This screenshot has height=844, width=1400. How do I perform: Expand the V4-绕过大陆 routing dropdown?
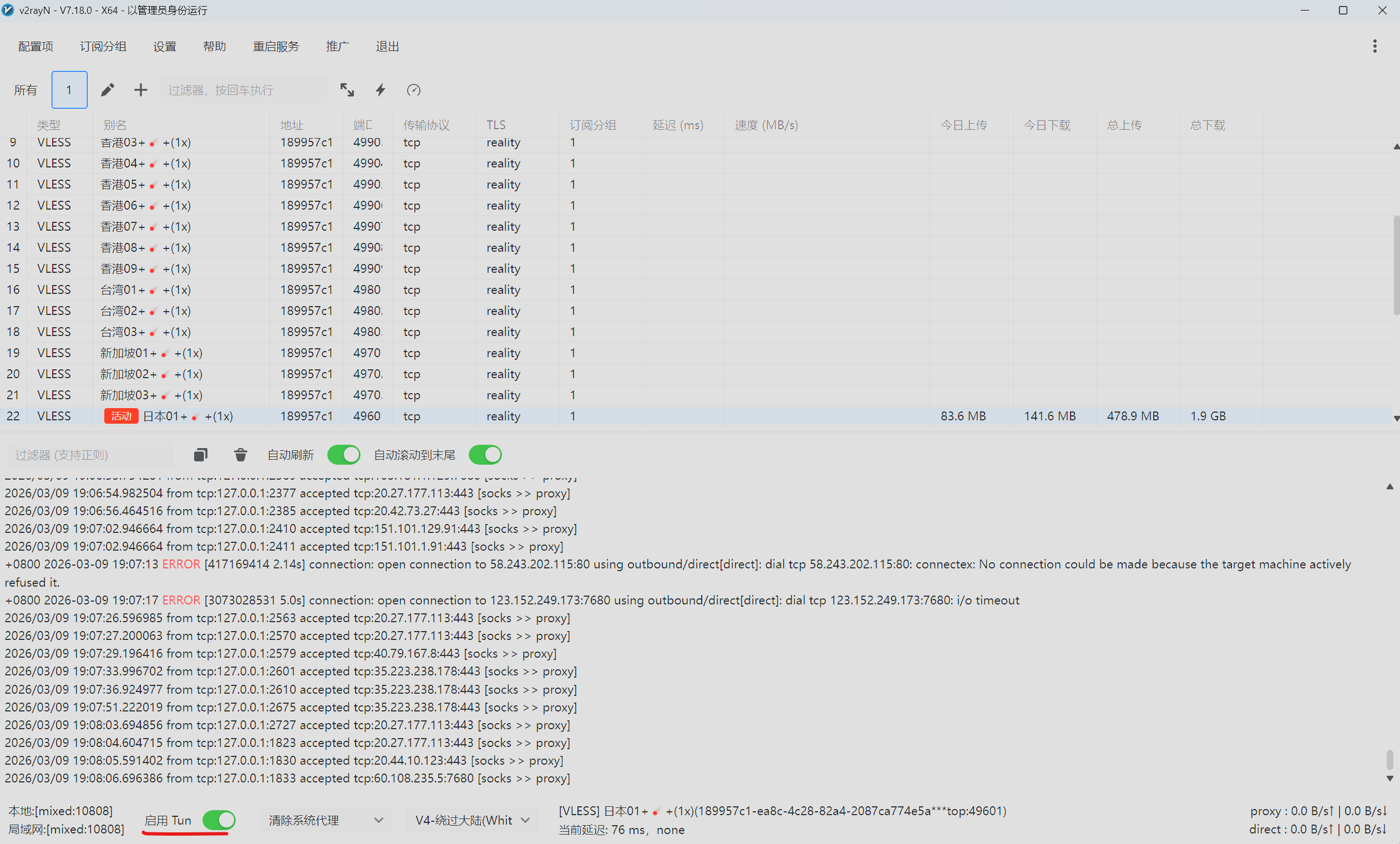tap(471, 820)
